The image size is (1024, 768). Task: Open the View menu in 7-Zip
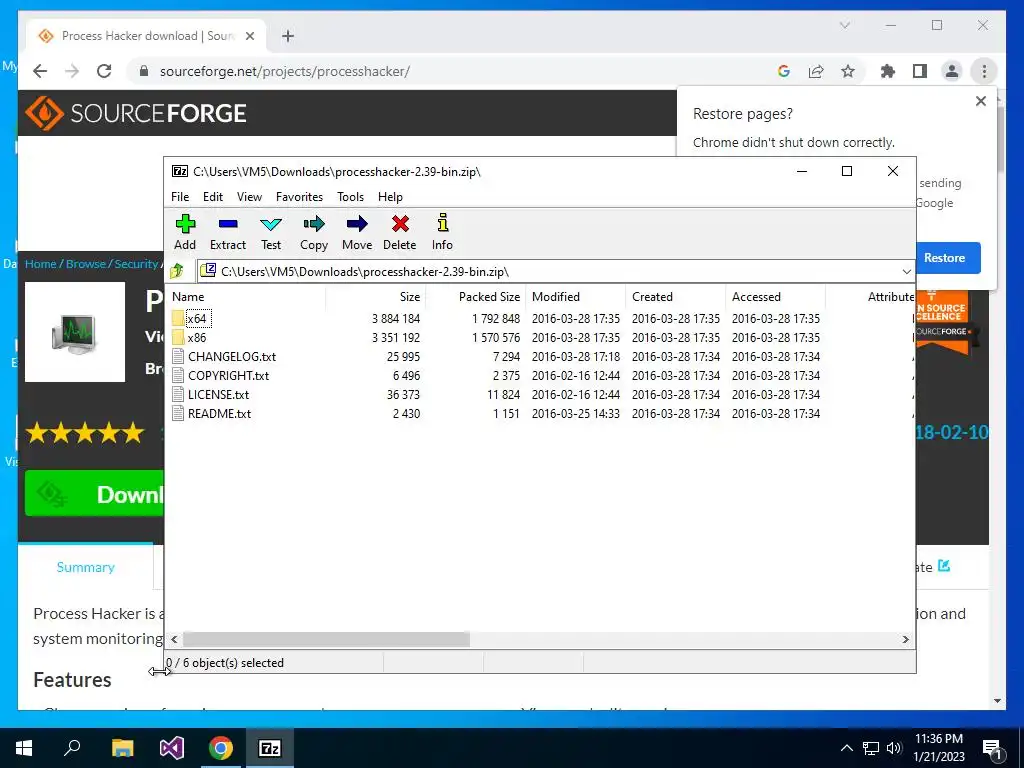(x=249, y=197)
